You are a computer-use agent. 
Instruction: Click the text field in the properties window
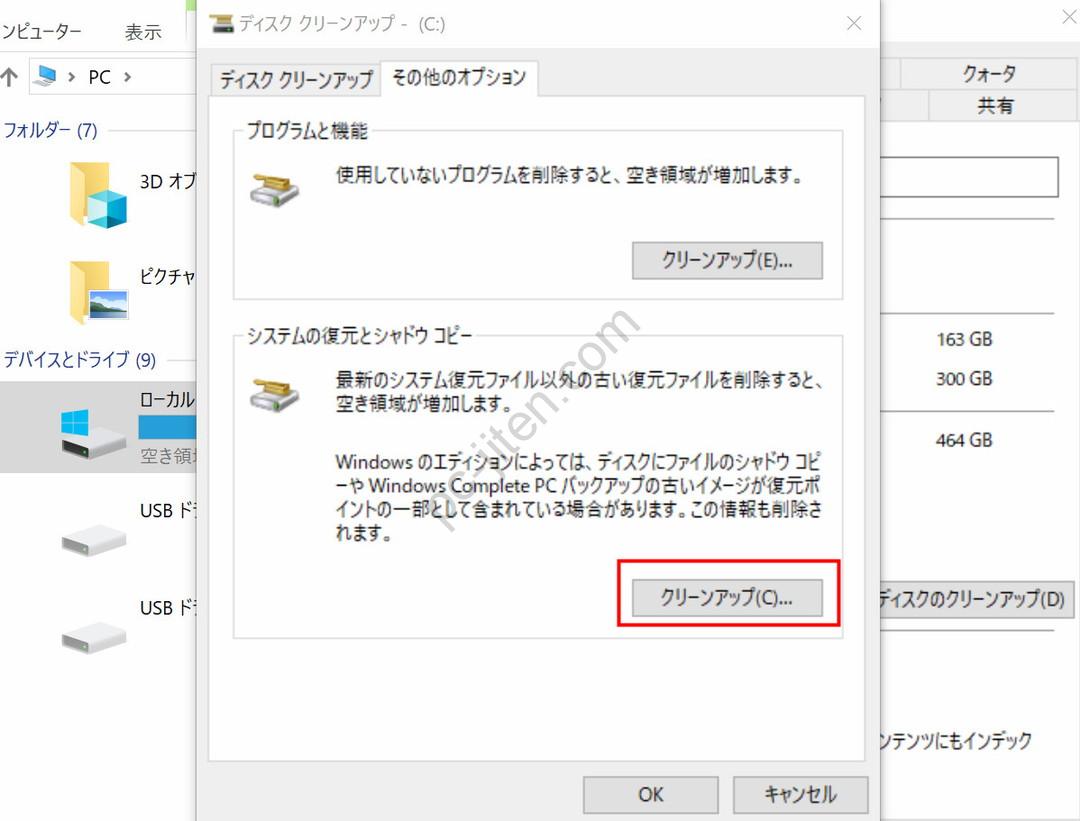pyautogui.click(x=970, y=177)
